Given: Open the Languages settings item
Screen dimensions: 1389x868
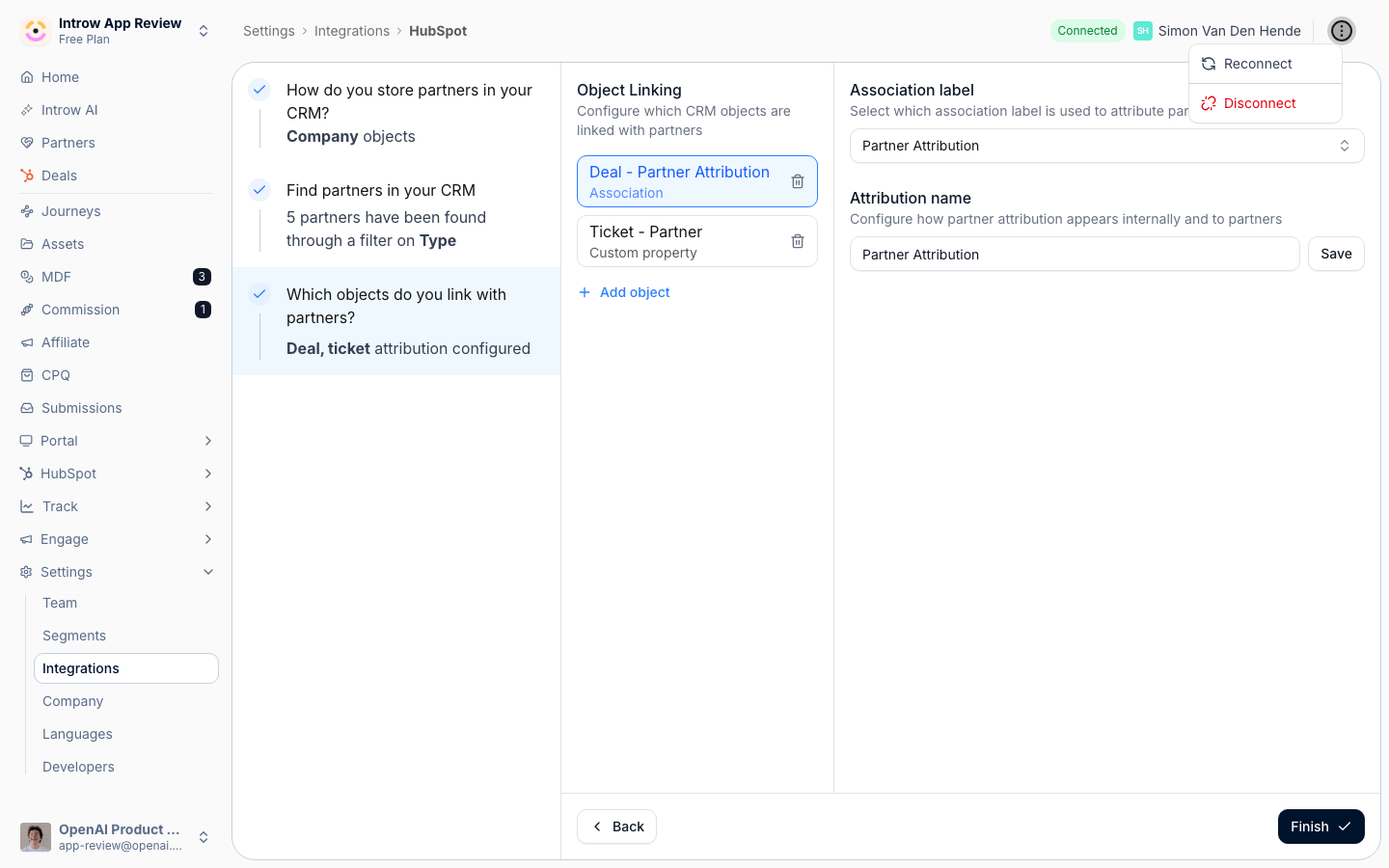Looking at the screenshot, I should click(126, 734).
